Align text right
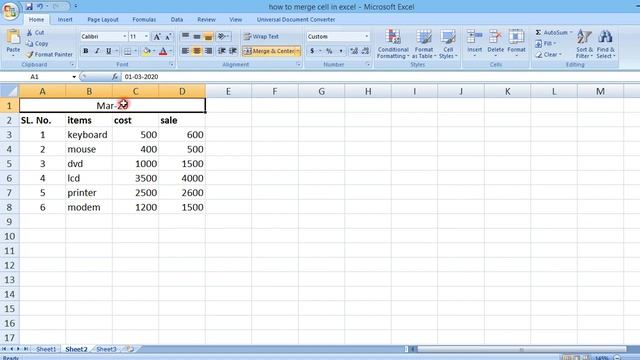Viewport: 640px width, 360px height. tap(208, 51)
